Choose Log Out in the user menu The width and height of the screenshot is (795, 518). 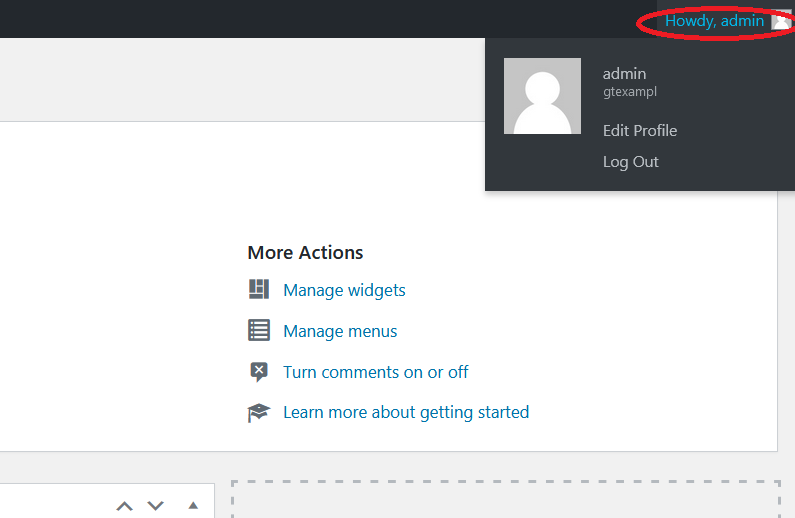(630, 162)
